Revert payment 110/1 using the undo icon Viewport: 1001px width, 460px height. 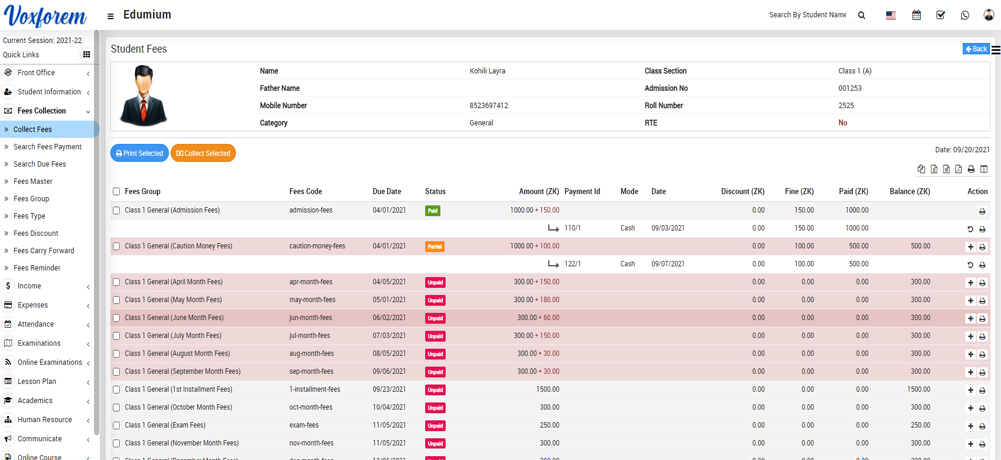coord(970,229)
